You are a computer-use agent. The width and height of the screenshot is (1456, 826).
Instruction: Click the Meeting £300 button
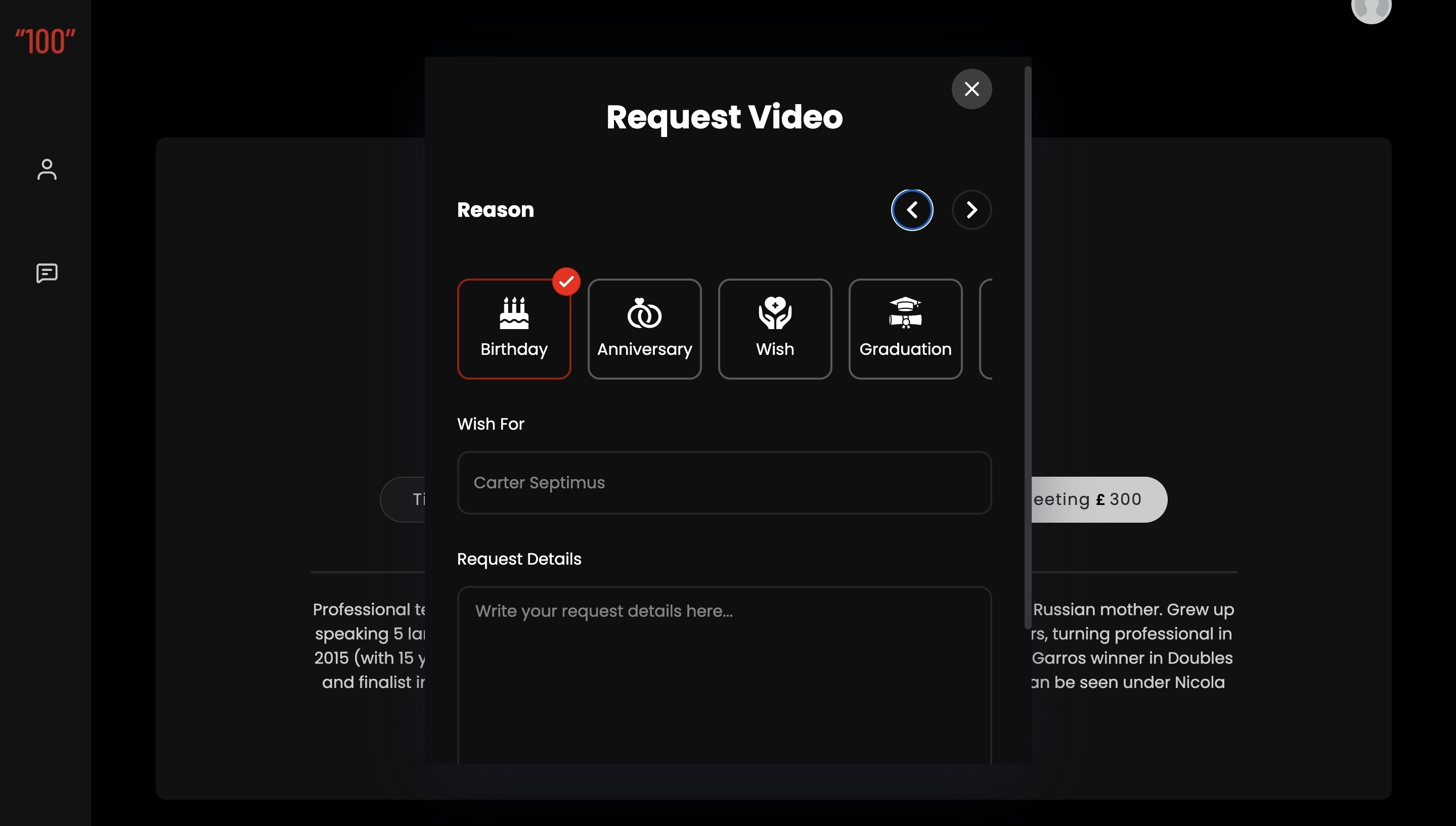1098,500
